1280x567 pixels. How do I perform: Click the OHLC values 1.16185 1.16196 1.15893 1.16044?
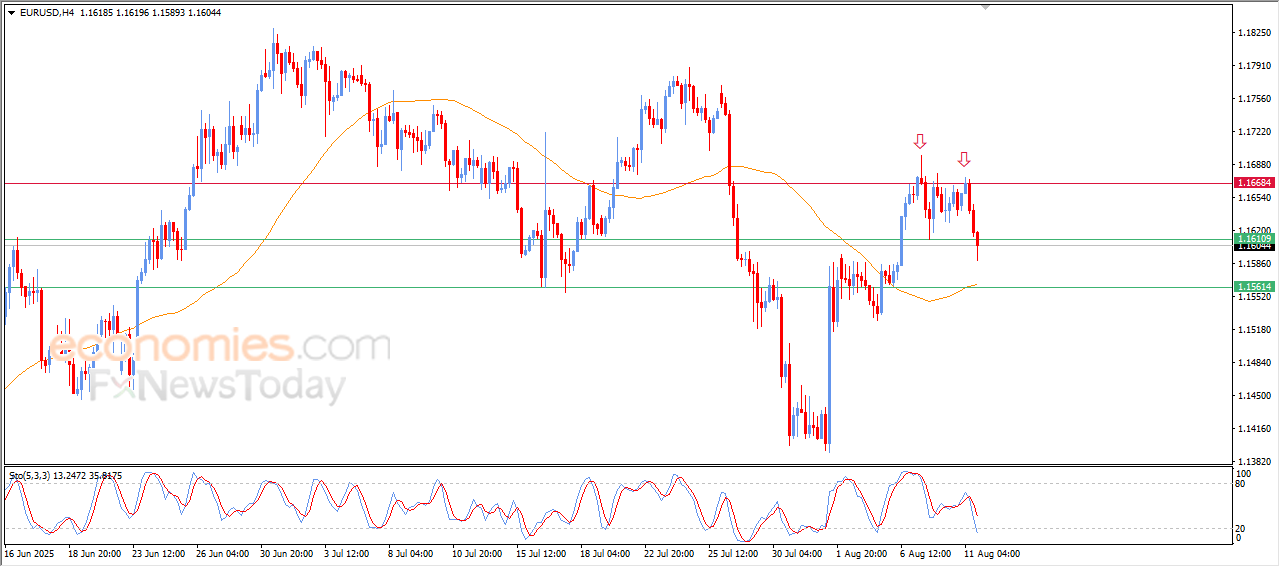(151, 13)
